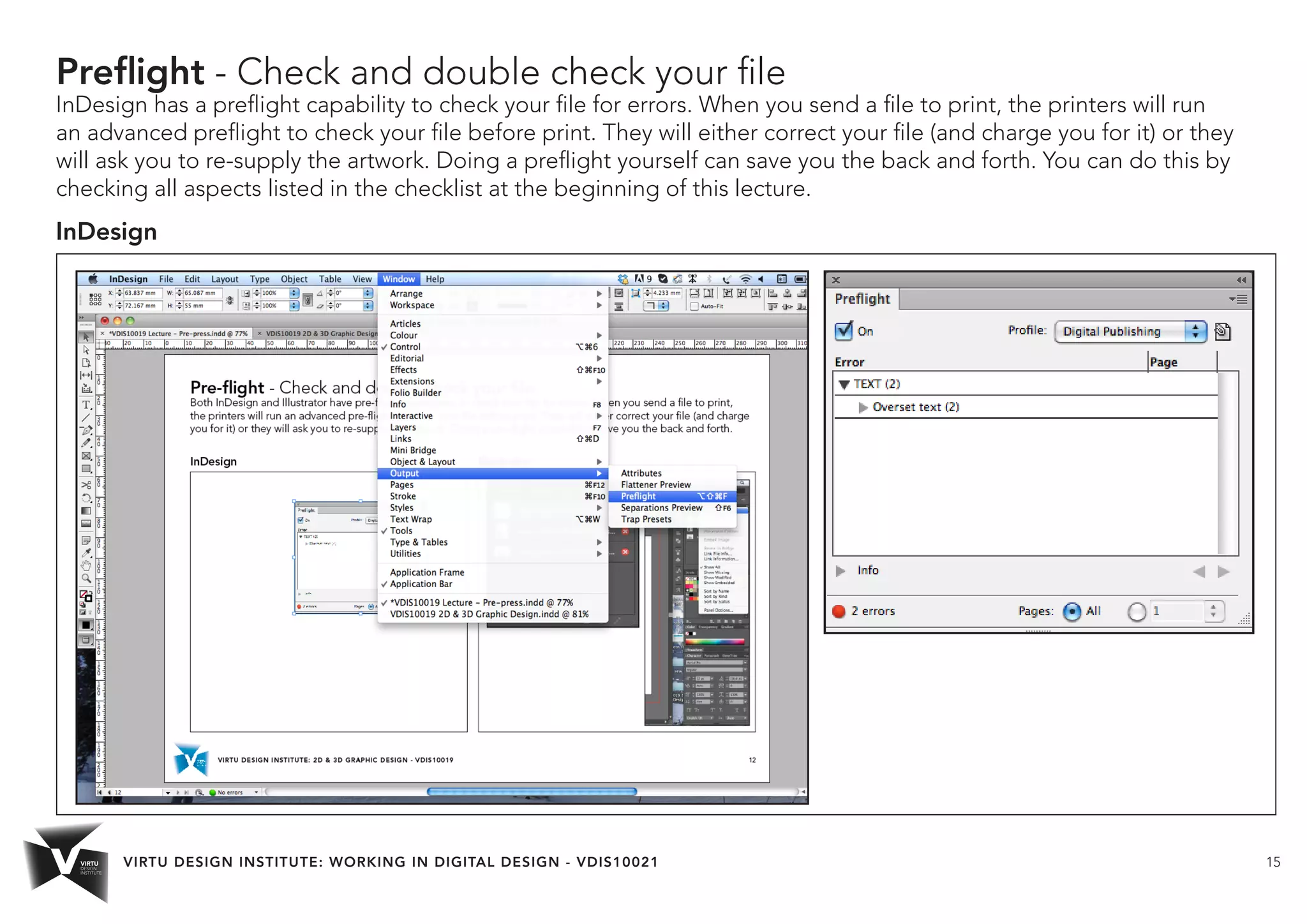Click the W width 65.087 mm field
Image resolution: width=1307 pixels, height=924 pixels.
click(202, 293)
